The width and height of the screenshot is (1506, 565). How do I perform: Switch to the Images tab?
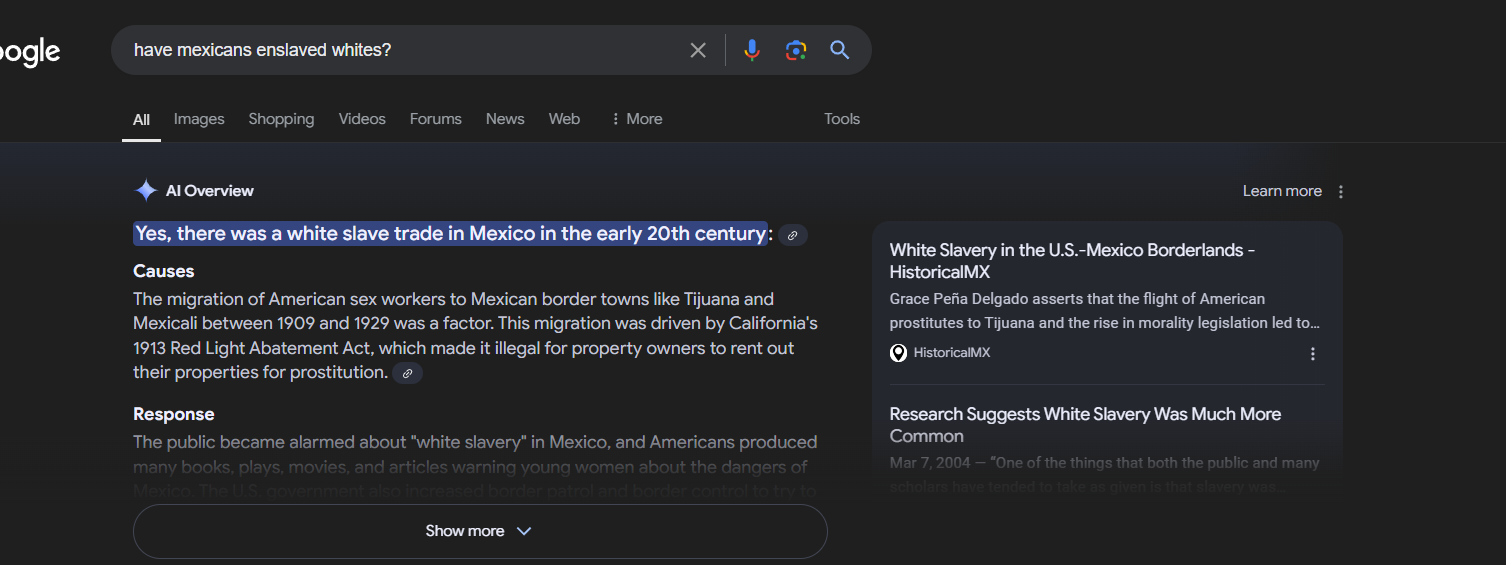[199, 119]
